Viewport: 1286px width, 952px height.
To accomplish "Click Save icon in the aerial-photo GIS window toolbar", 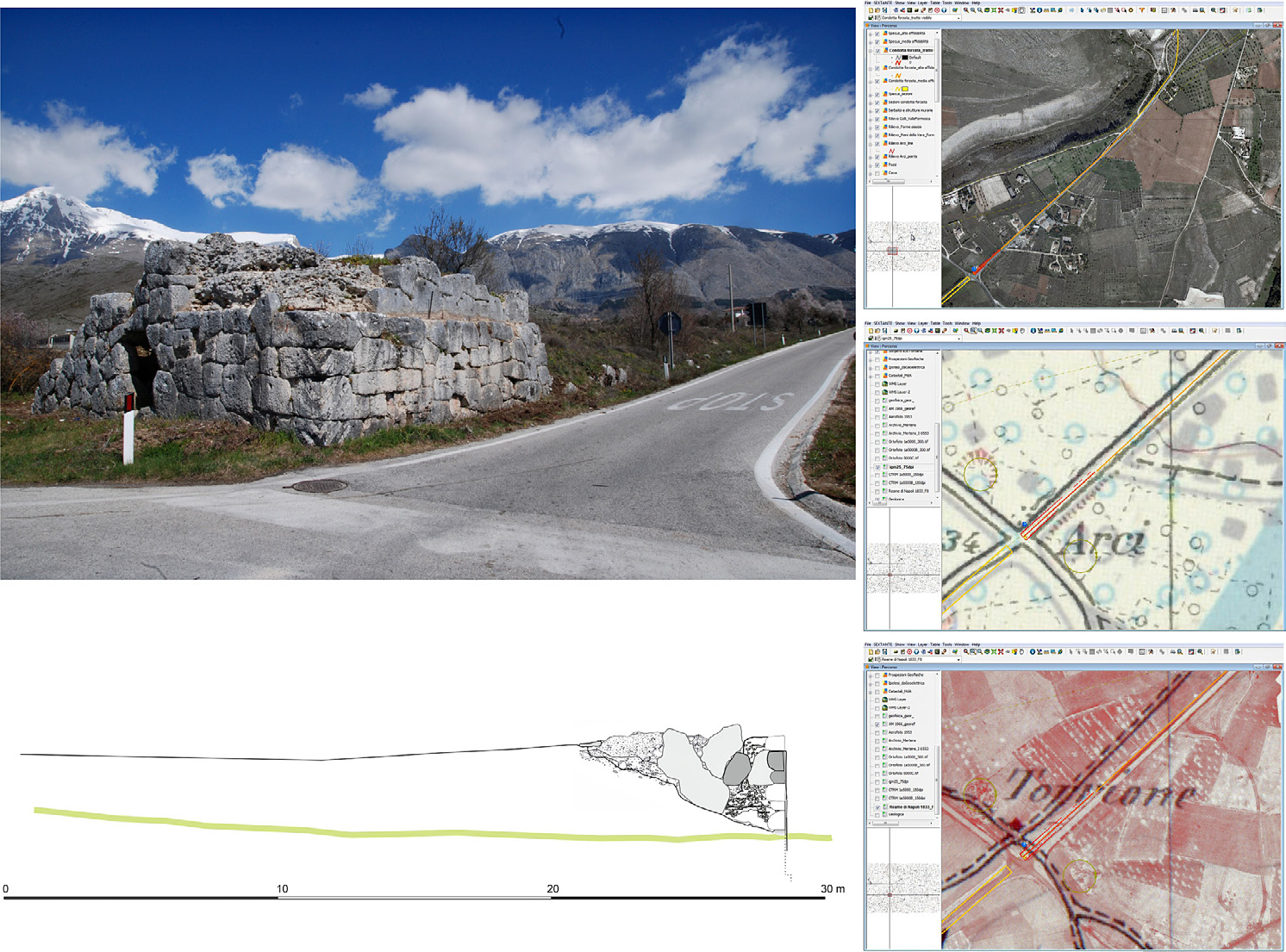I will click(x=884, y=10).
